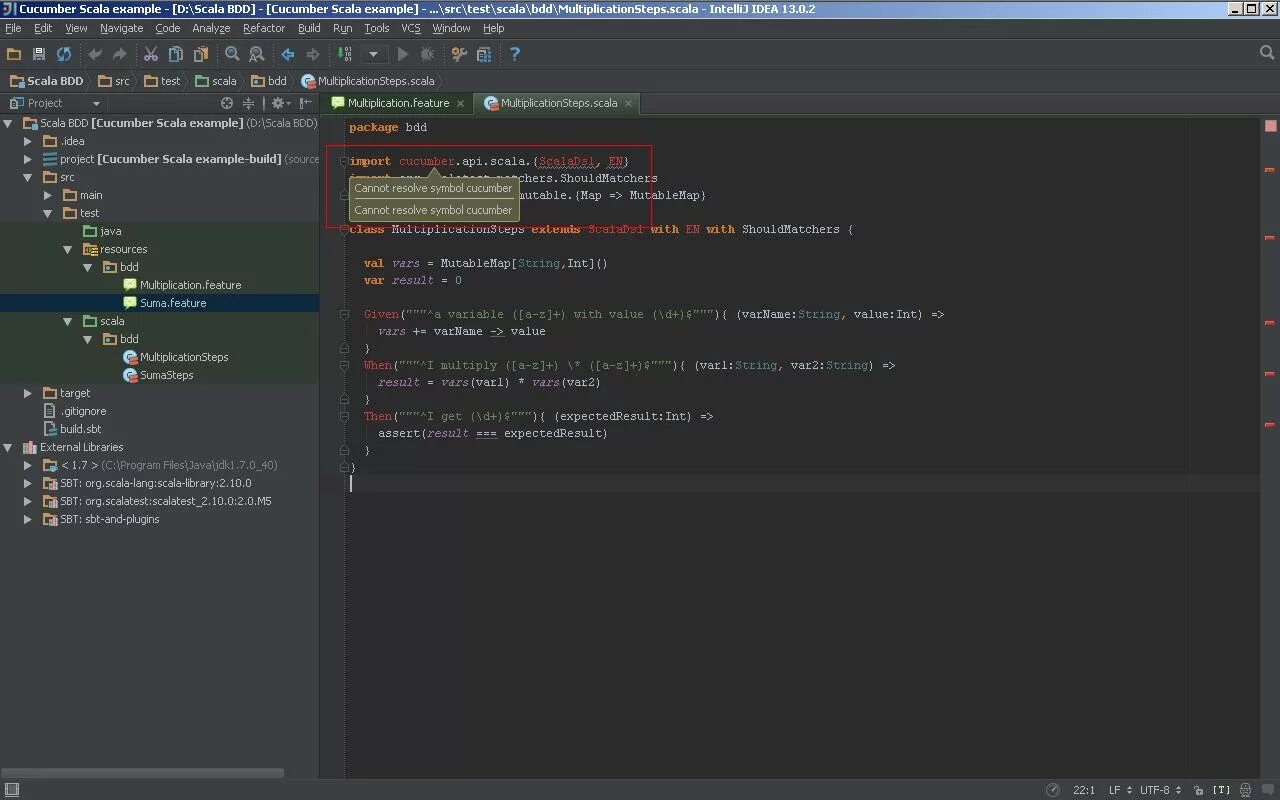
Task: Click the Synchronize refresh icon
Action: pyautogui.click(x=64, y=54)
